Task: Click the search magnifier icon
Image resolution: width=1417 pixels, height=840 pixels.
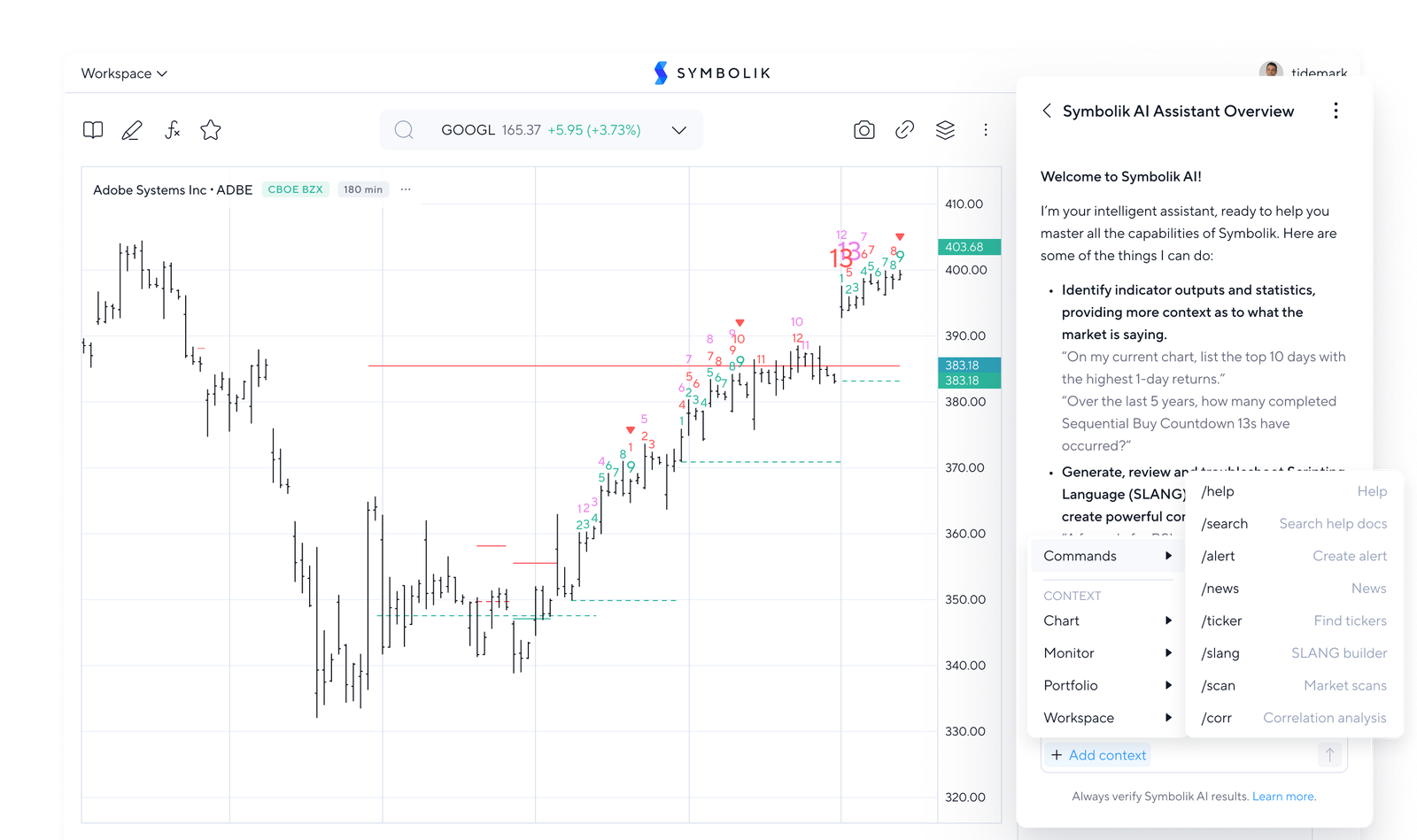Action: point(404,130)
